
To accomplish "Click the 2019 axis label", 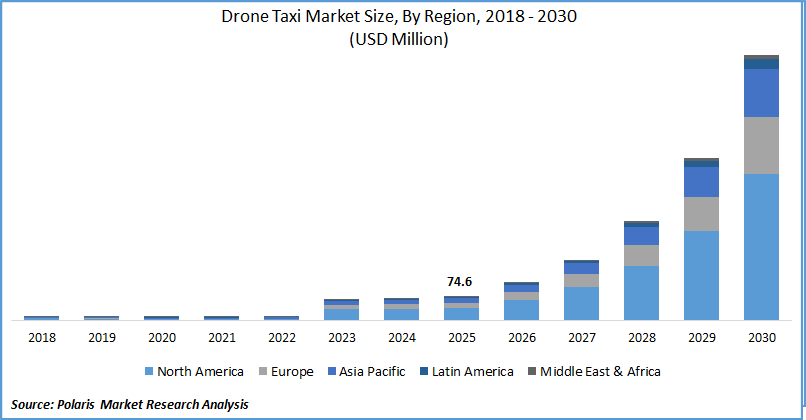I will (x=102, y=338).
